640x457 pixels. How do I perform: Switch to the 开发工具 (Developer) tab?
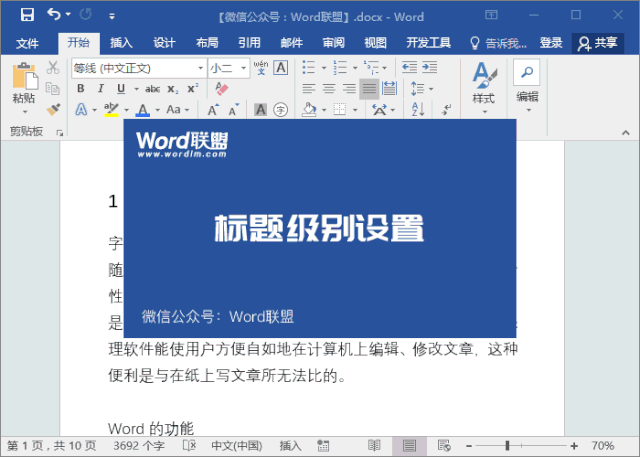pyautogui.click(x=429, y=43)
